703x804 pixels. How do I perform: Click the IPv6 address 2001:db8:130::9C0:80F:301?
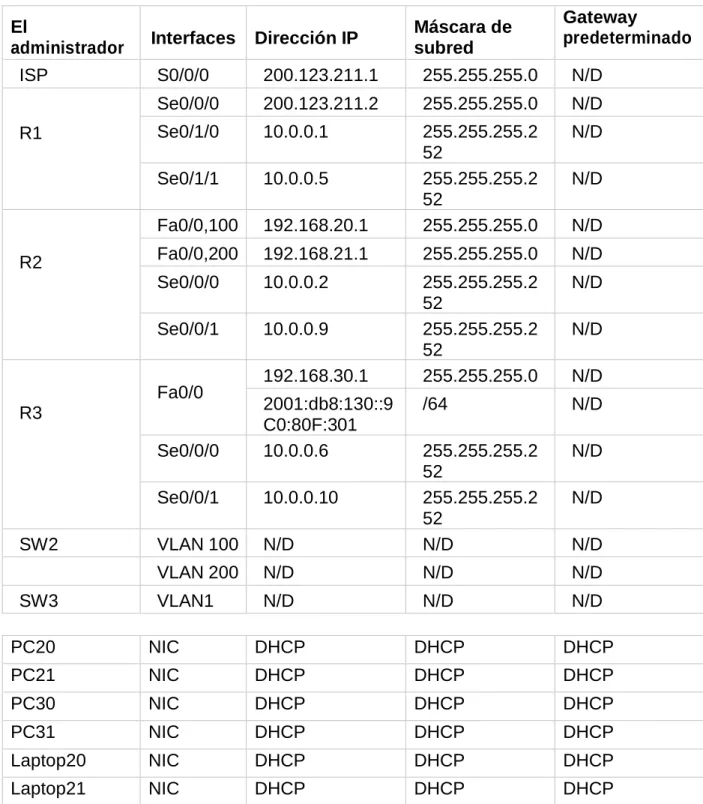[x=326, y=412]
